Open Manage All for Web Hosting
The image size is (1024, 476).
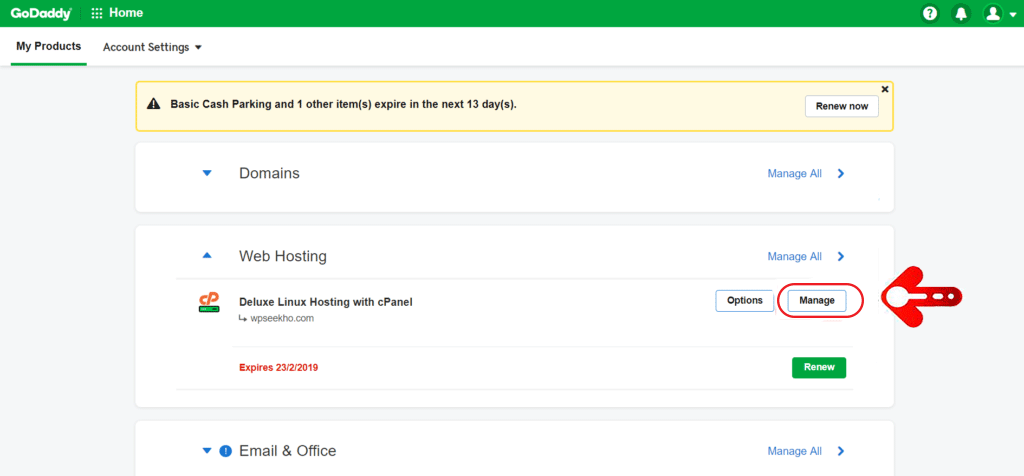tap(795, 257)
